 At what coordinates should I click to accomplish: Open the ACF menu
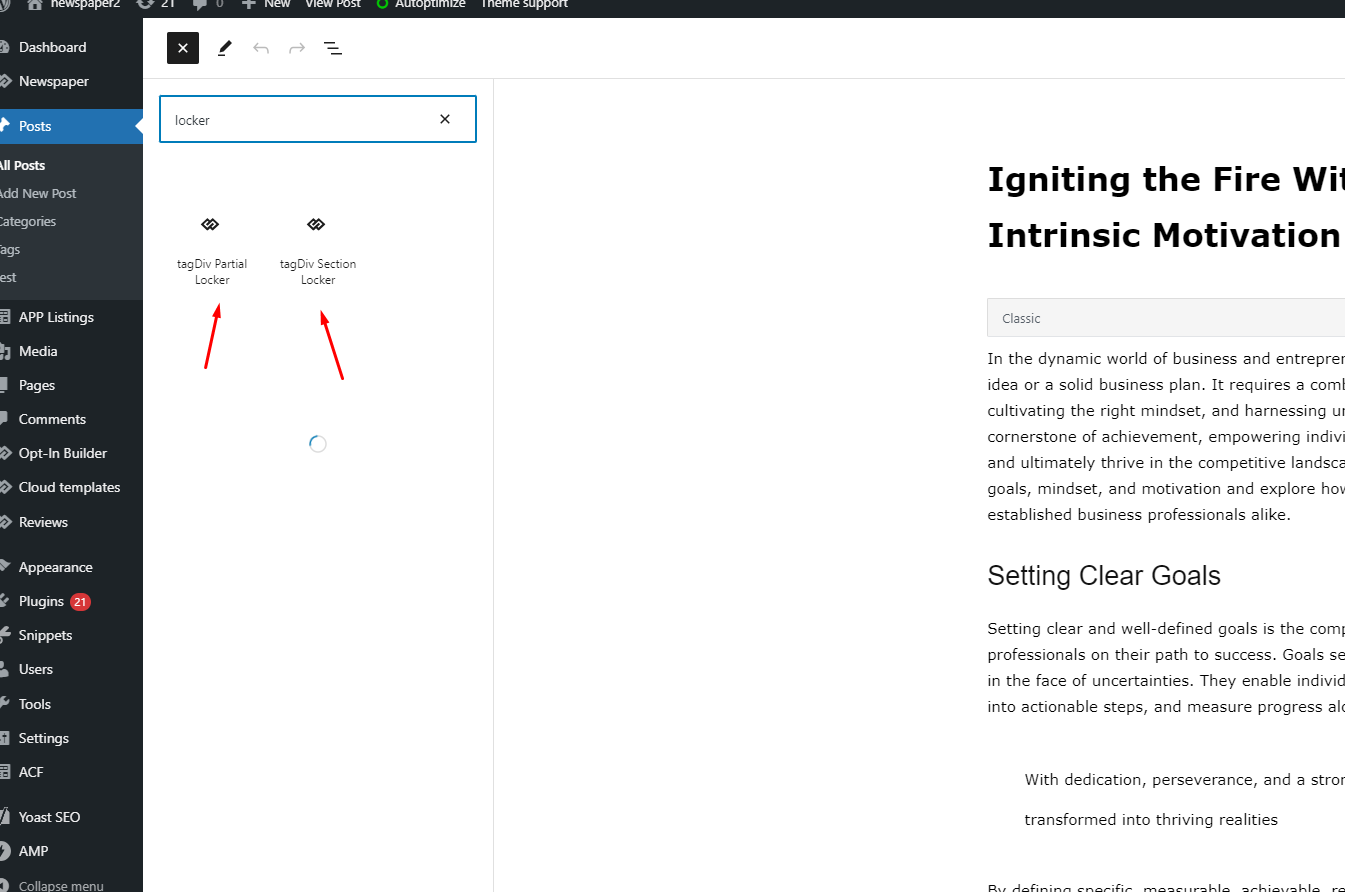(31, 772)
